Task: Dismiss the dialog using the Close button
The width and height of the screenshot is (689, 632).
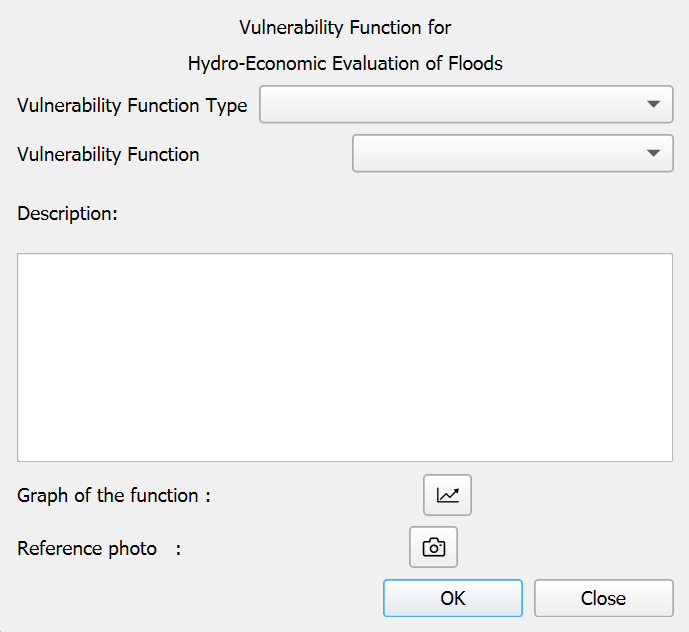Action: coord(603,598)
